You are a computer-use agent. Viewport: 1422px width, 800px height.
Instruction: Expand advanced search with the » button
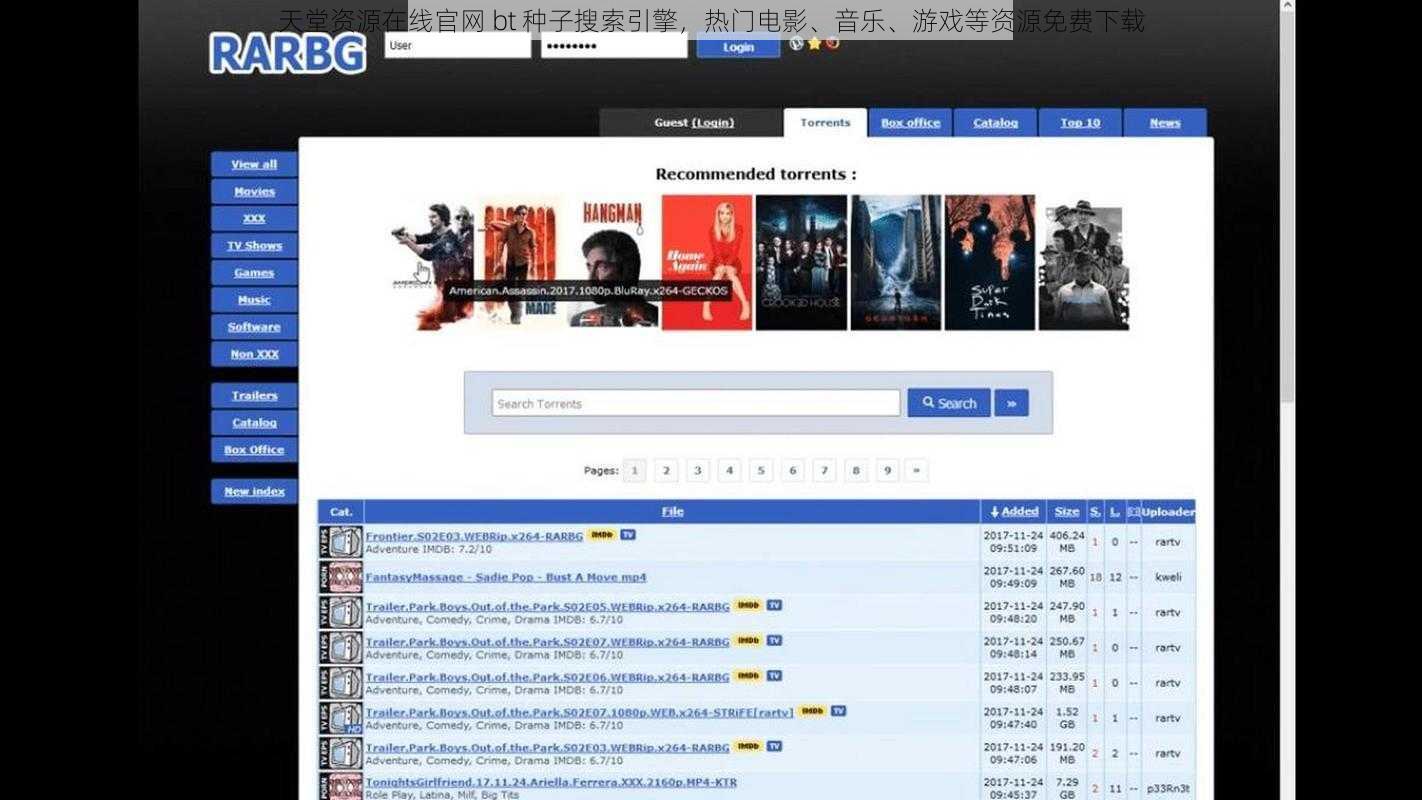pos(1011,403)
